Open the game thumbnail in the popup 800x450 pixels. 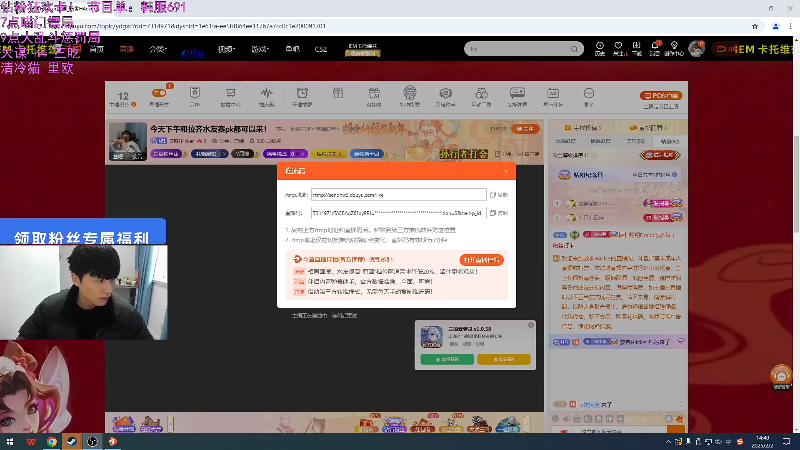click(x=432, y=337)
